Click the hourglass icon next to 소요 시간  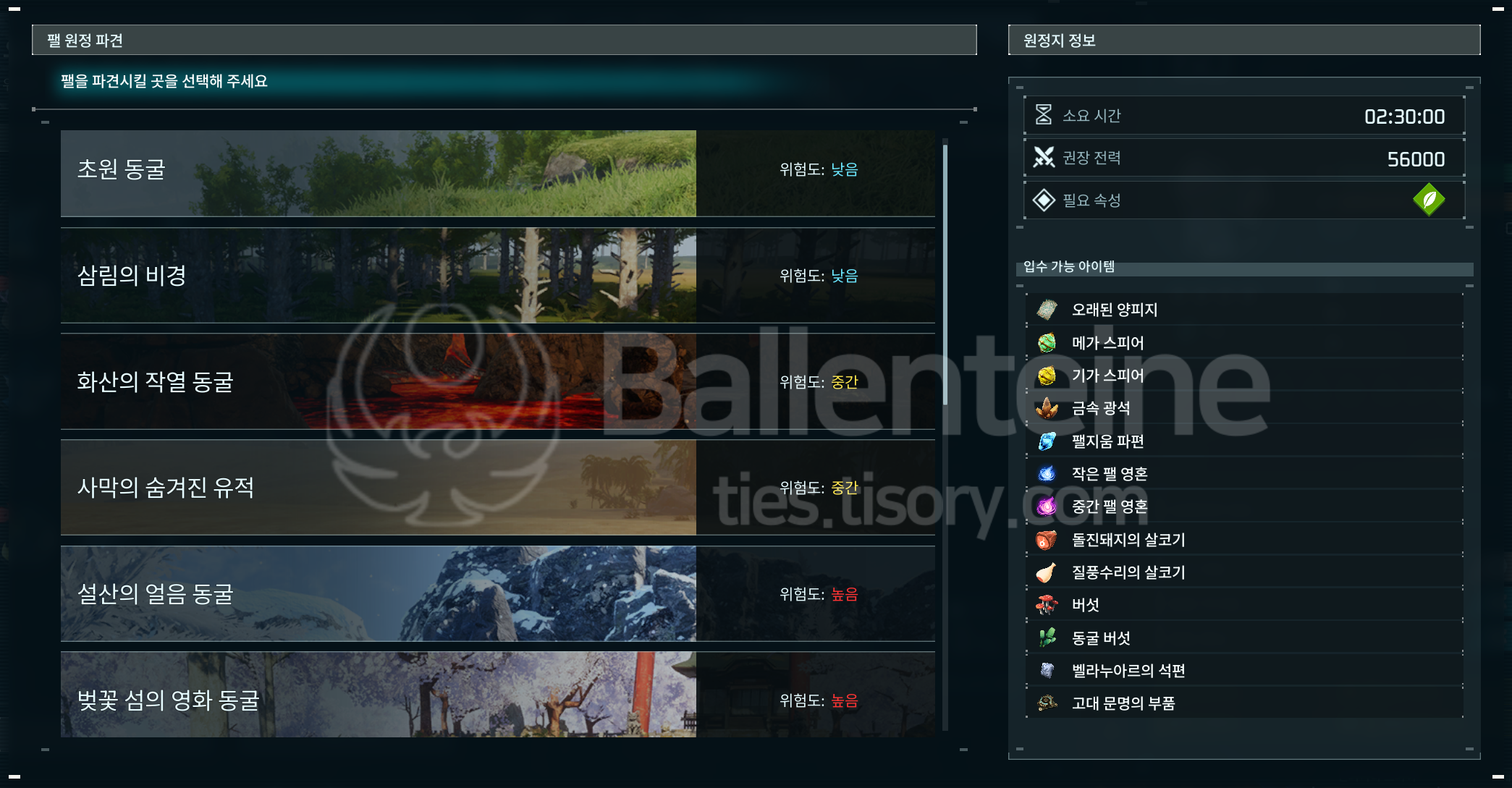(x=1043, y=115)
